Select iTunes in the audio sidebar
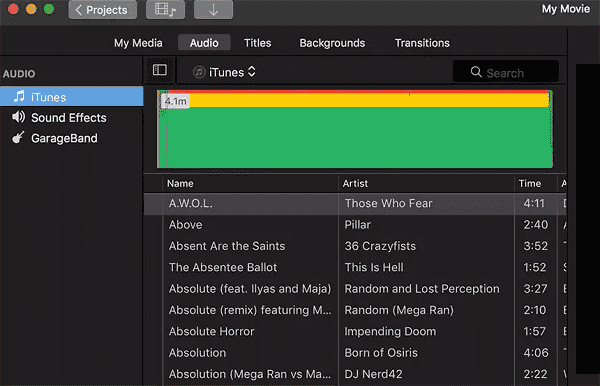Viewport: 600px width, 386px height. pyautogui.click(x=72, y=96)
